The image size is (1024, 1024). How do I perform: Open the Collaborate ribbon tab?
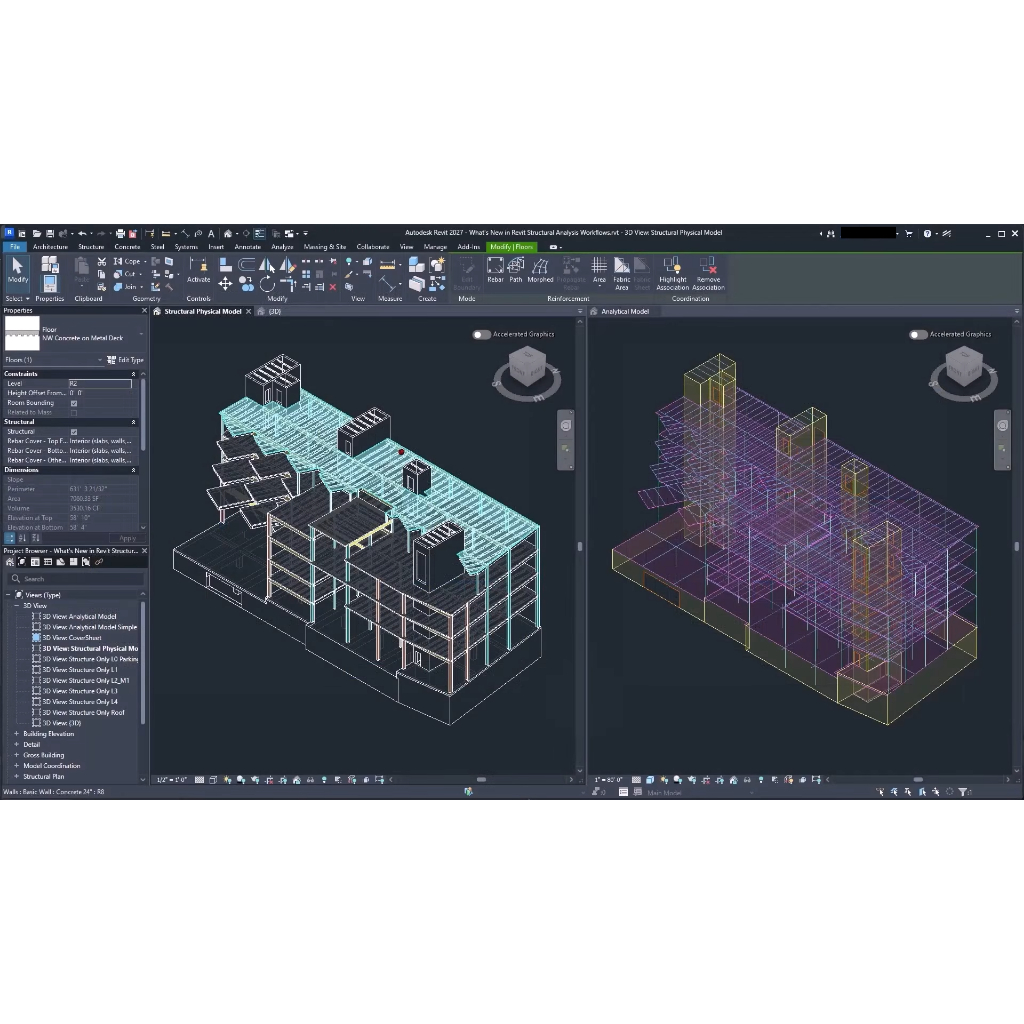point(373,247)
